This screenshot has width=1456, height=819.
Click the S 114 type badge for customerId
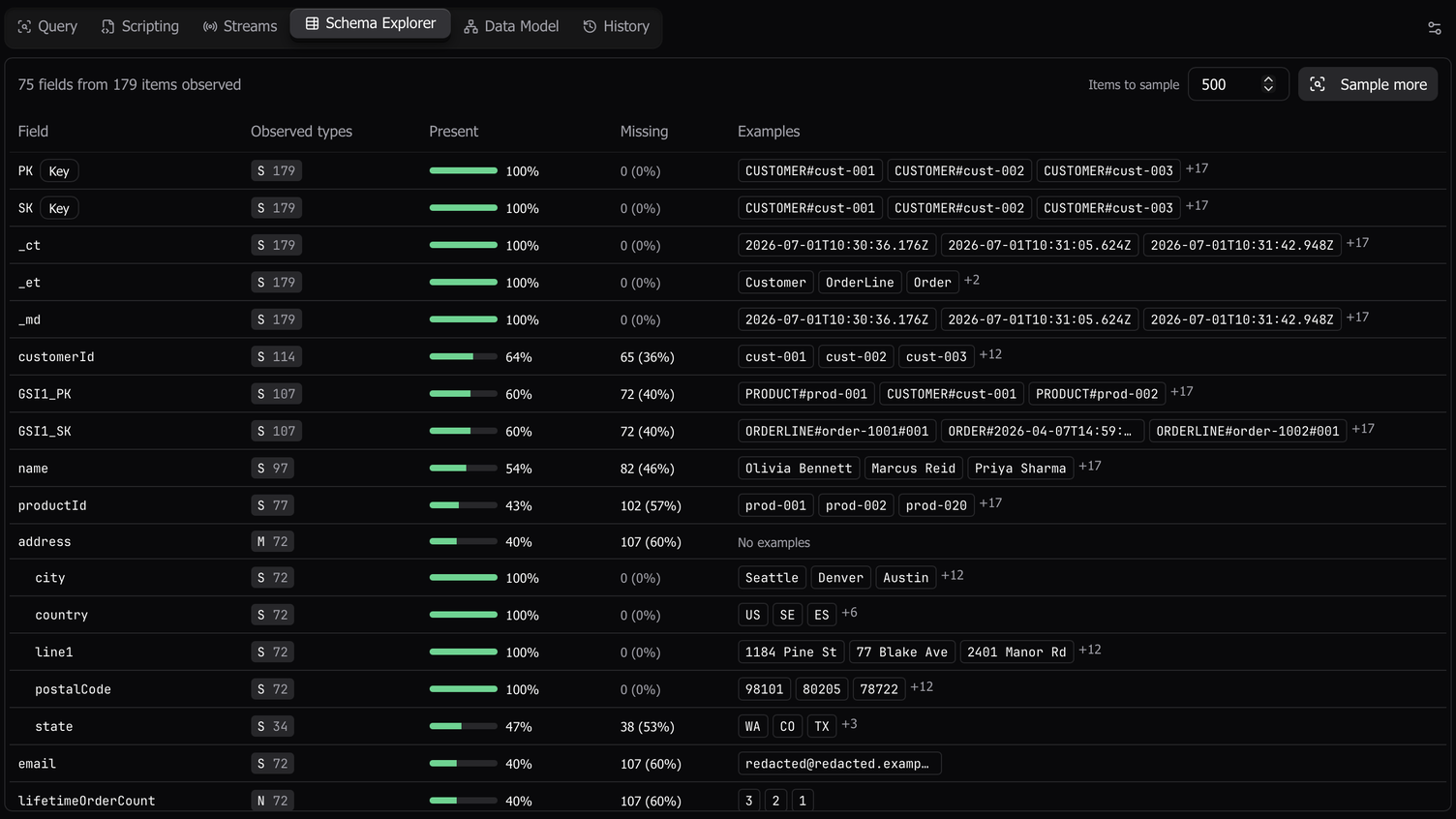click(277, 357)
